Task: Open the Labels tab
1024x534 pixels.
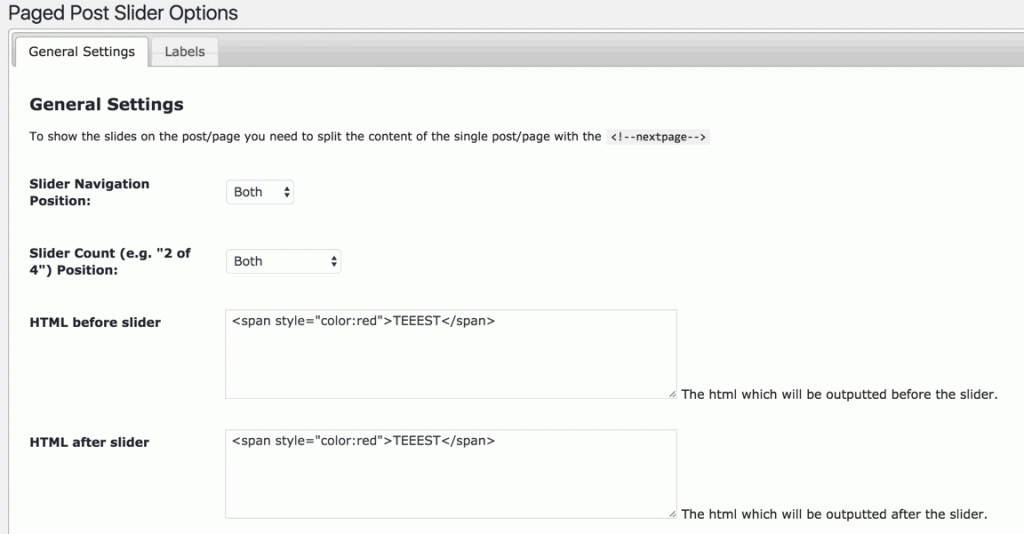Action: (185, 52)
